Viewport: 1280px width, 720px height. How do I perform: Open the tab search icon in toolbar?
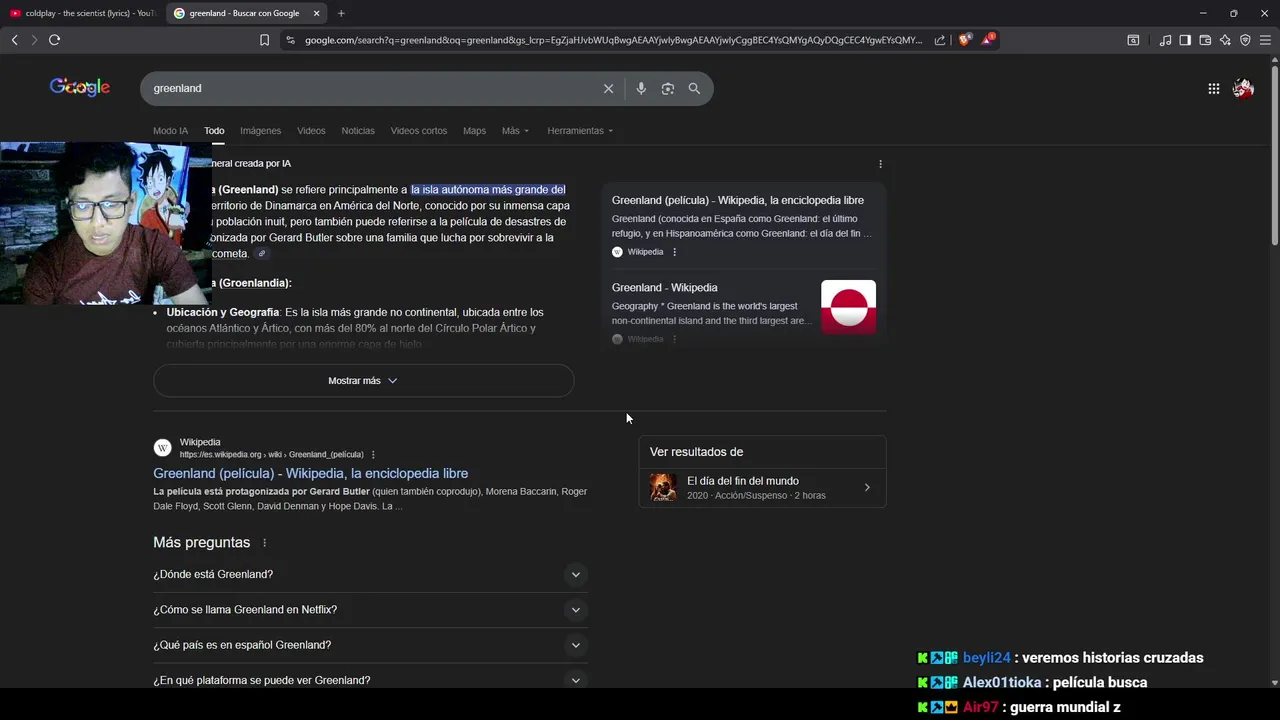click(x=1133, y=40)
